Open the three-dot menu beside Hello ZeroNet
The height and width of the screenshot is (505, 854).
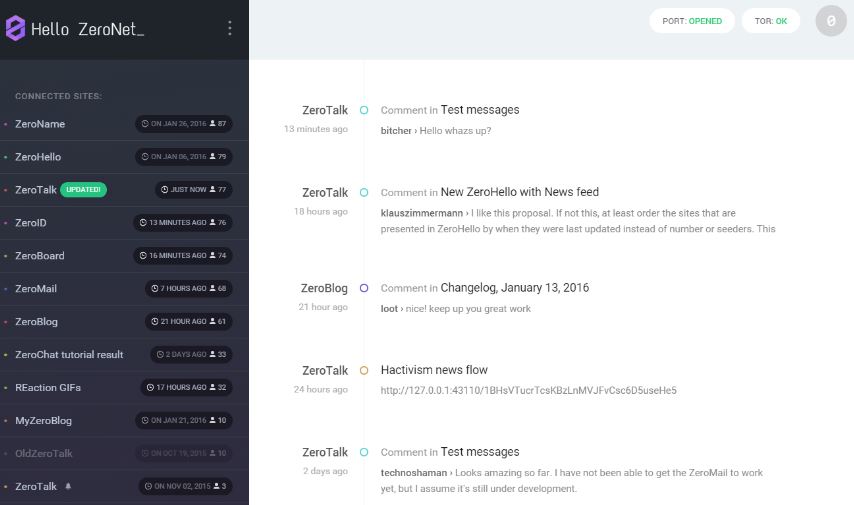[230, 28]
